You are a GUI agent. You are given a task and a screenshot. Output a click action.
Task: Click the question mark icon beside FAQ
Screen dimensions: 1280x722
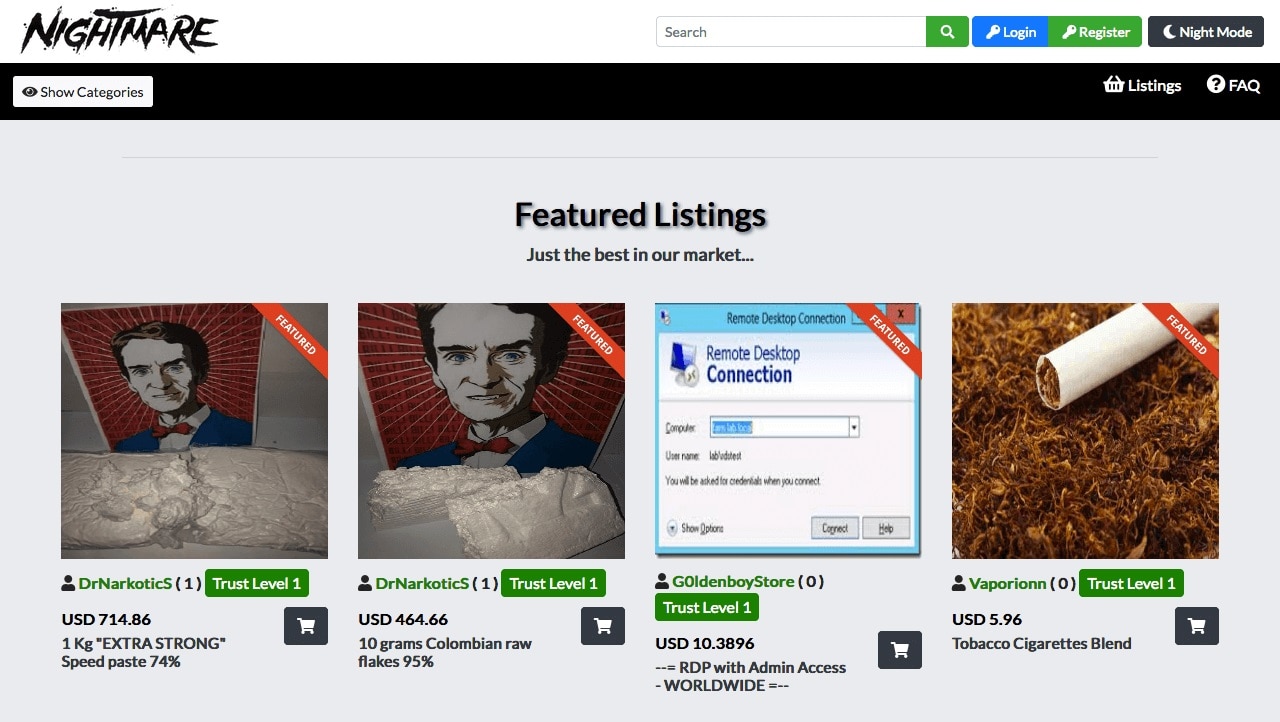(x=1215, y=85)
